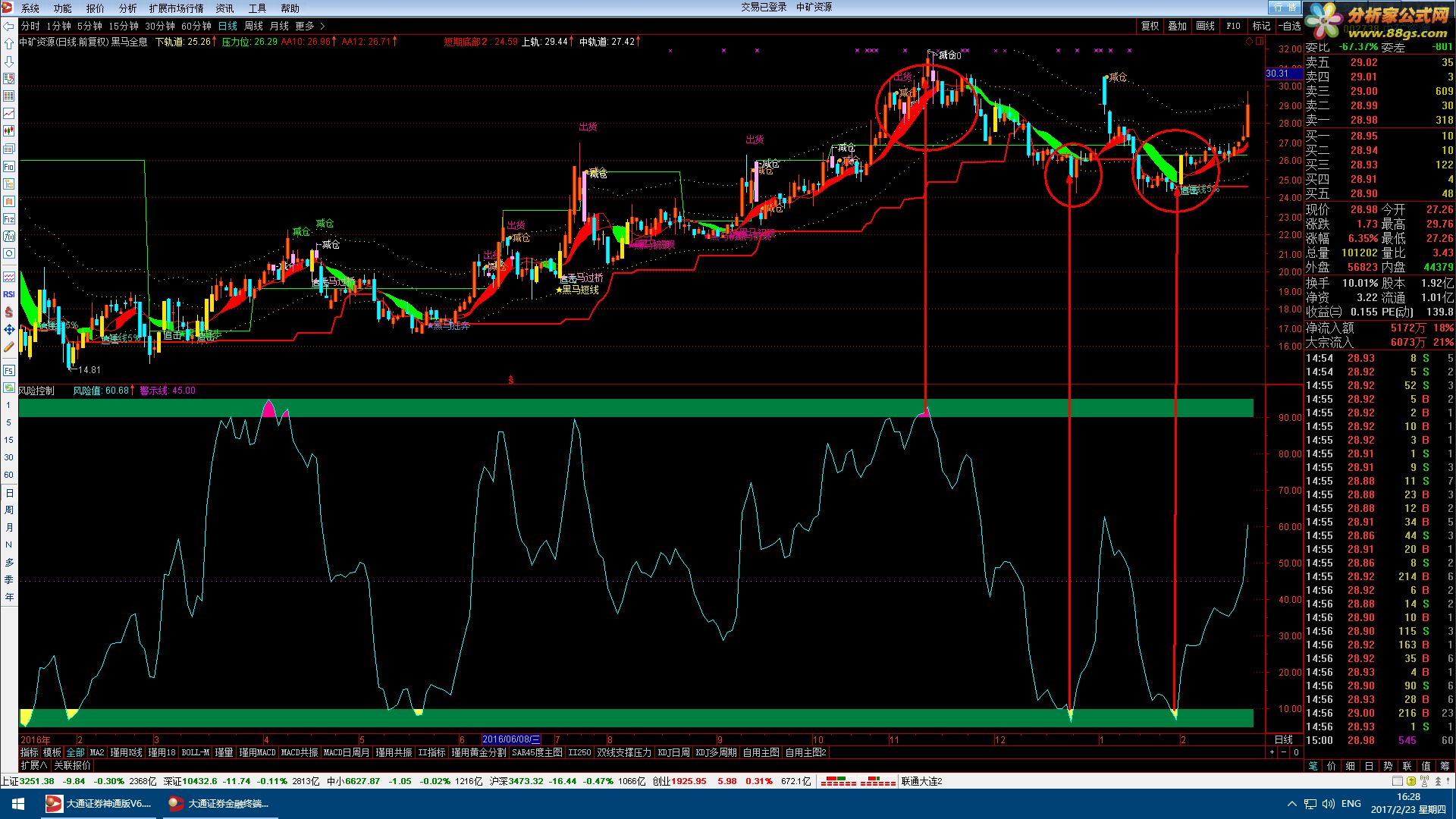Open Windows Start menu
Screen dimensions: 1456x819
[17, 804]
